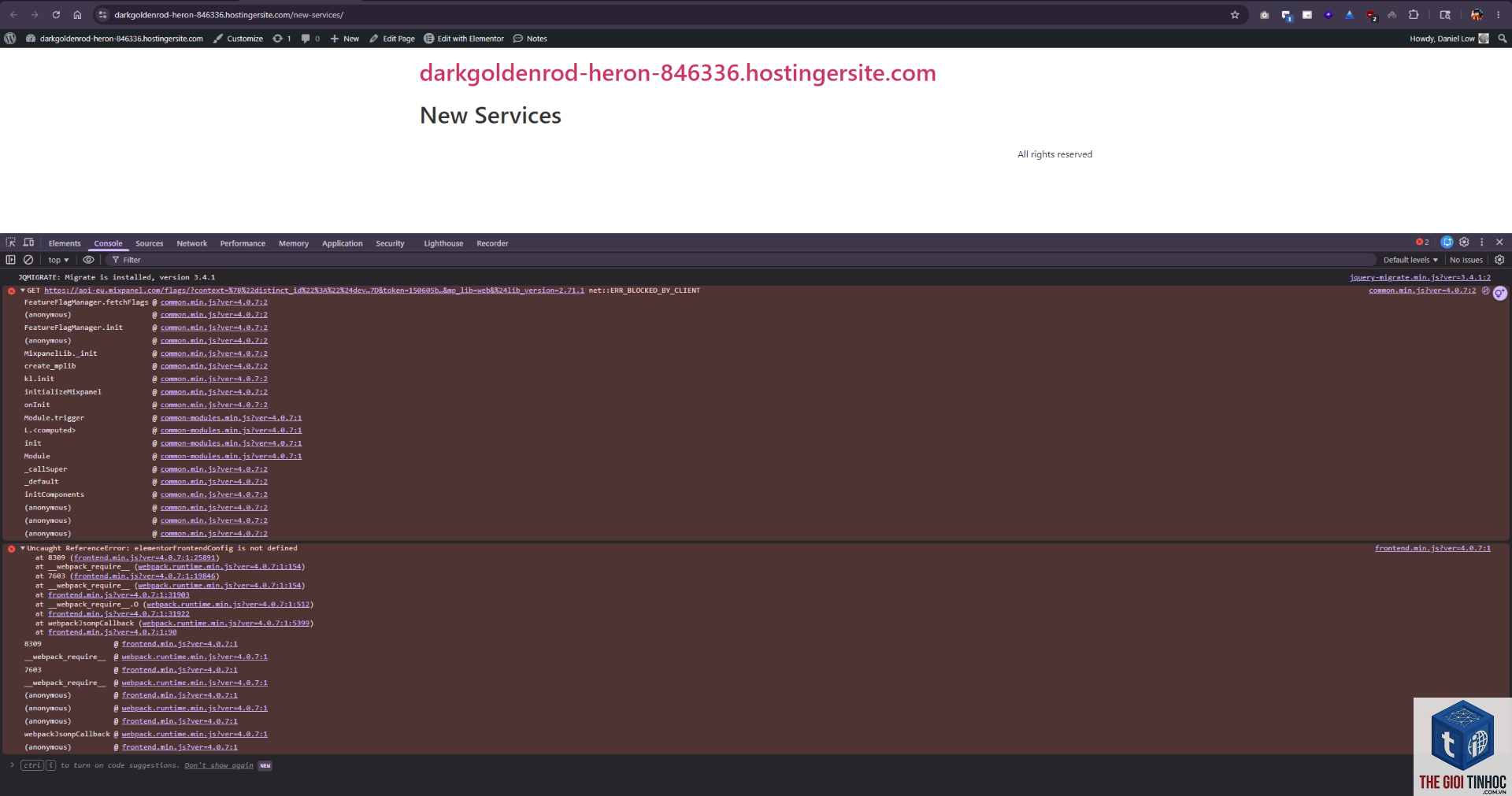Open the JavaScript context 'top' dropdown
This screenshot has height=796, width=1512.
(x=58, y=260)
